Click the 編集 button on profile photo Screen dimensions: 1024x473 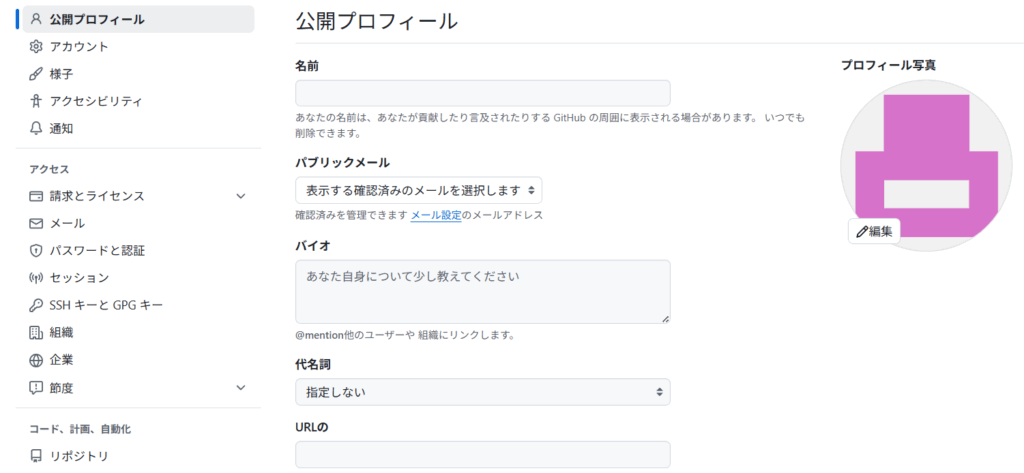pos(874,231)
